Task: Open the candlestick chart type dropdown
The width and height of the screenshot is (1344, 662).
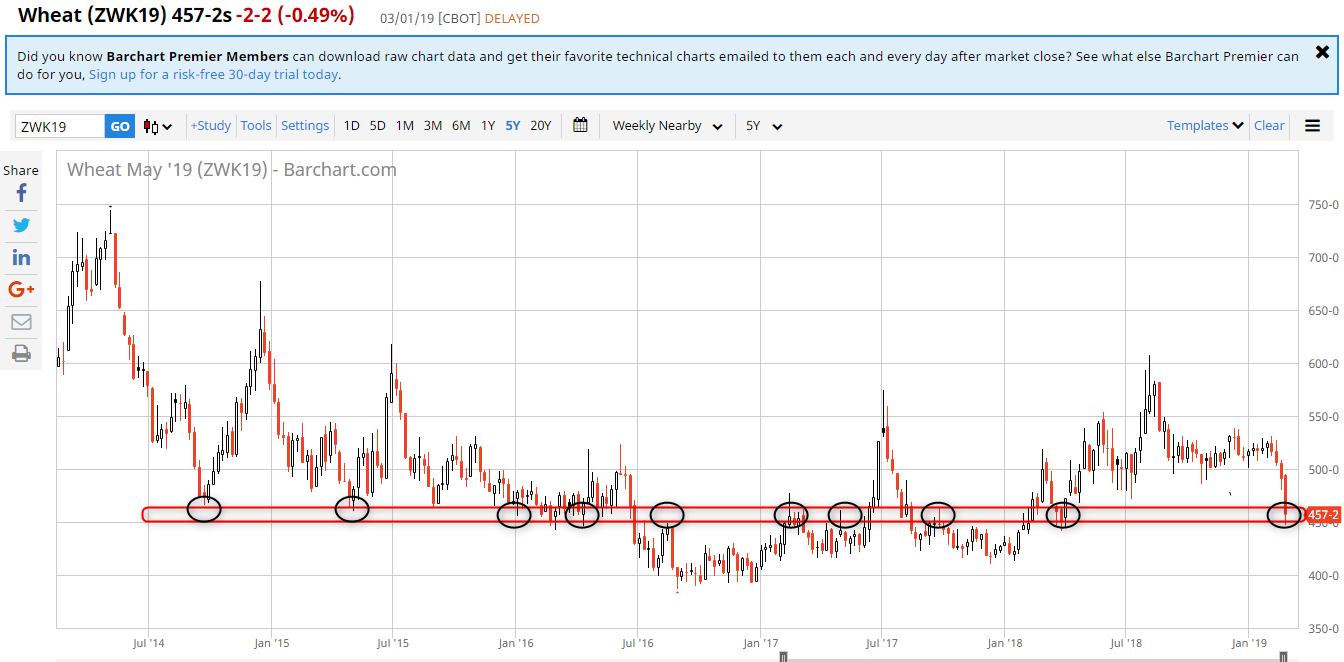Action: point(158,126)
